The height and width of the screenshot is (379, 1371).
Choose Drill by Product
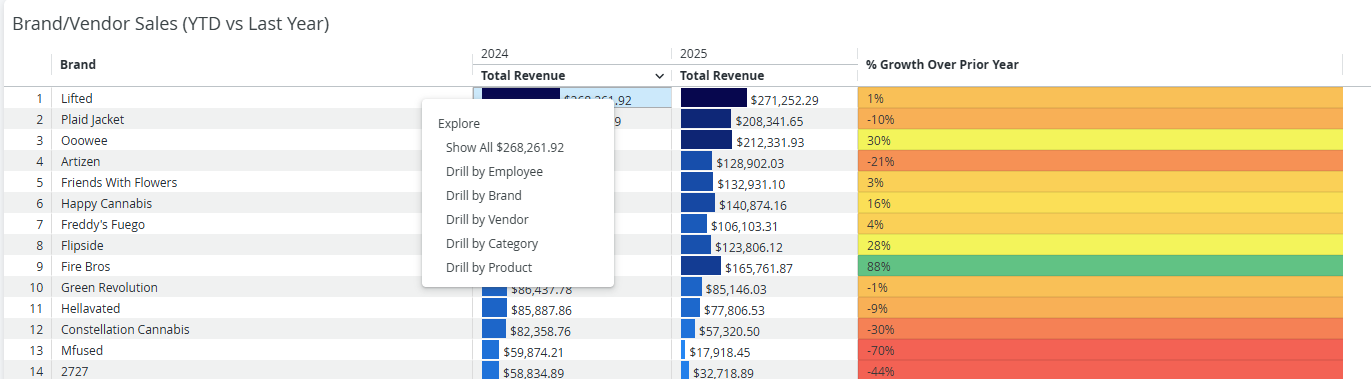tap(489, 267)
